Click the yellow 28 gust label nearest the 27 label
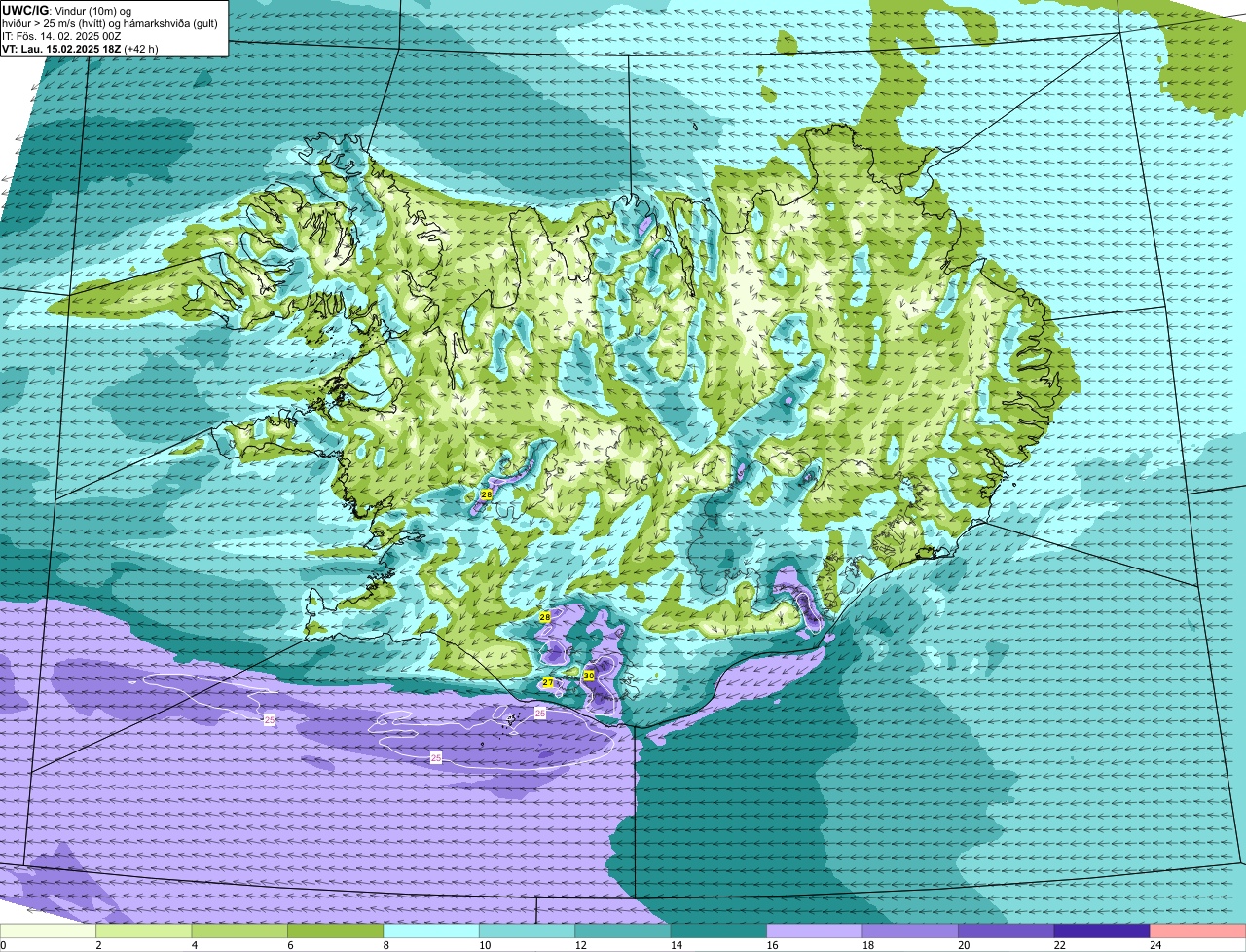This screenshot has width=1246, height=952. 545,617
